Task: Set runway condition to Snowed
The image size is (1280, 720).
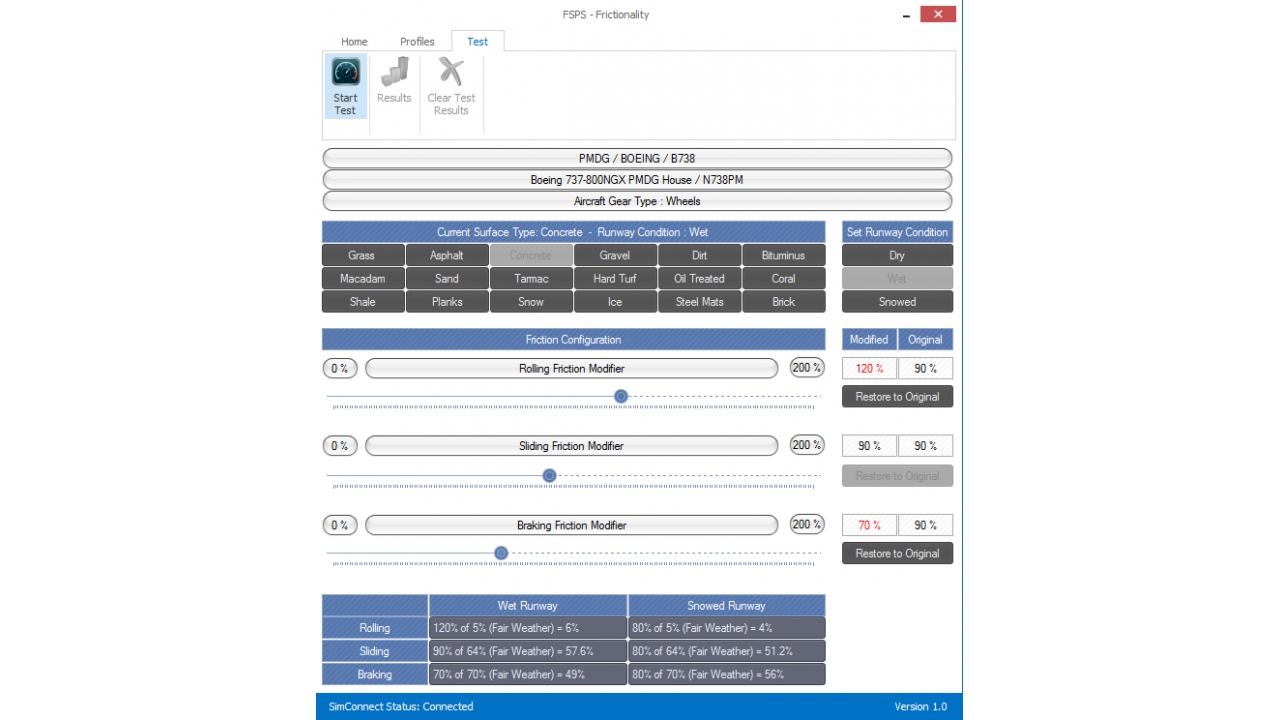Action: (x=897, y=301)
